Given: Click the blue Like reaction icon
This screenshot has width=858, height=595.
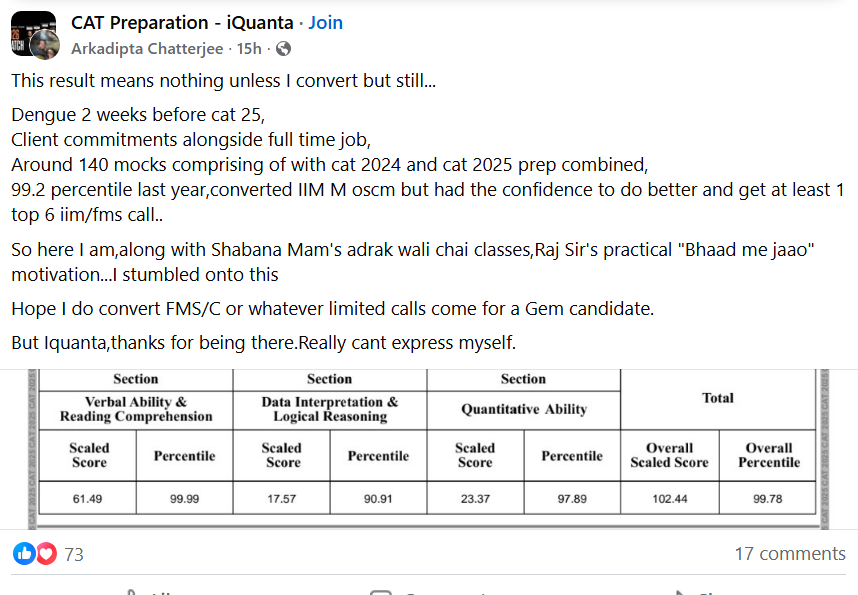Looking at the screenshot, I should (x=25, y=553).
